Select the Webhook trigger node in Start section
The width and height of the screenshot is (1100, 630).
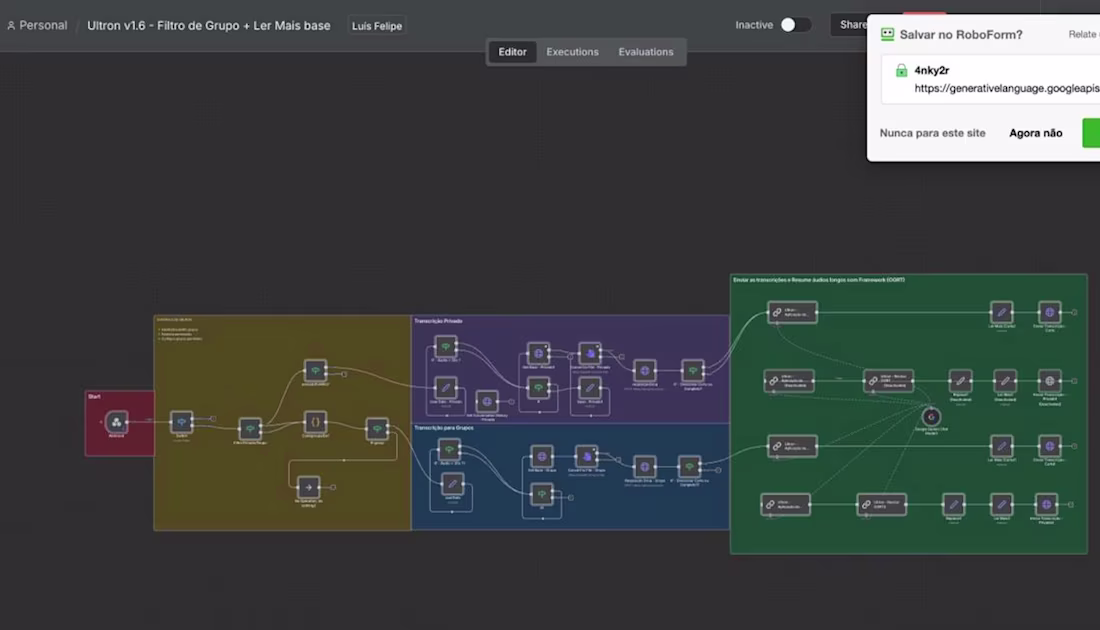click(116, 422)
